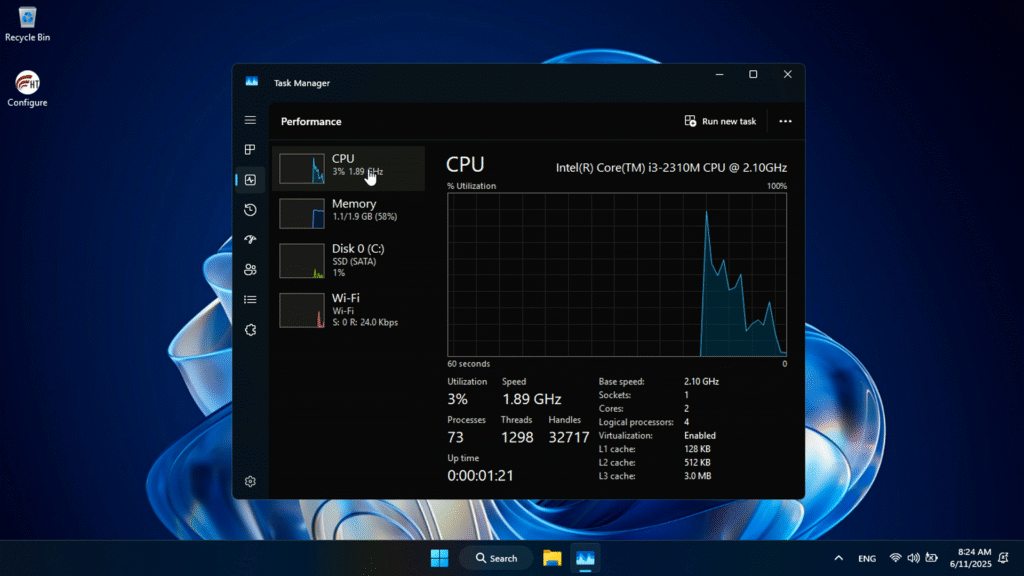Select the Configure desktop shortcut icon
The width and height of the screenshot is (1024, 576).
coord(27,89)
